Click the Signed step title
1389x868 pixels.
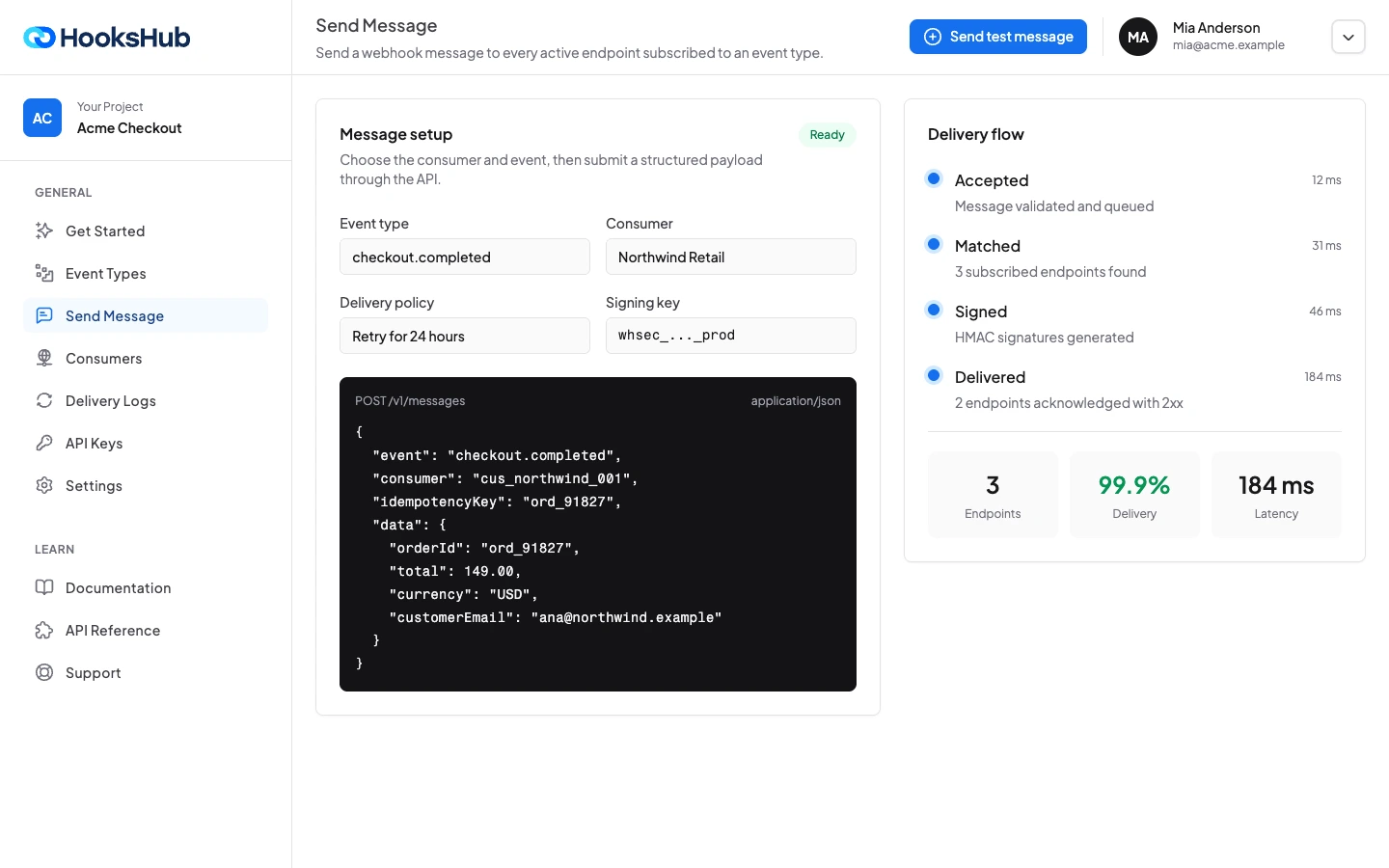[981, 312]
